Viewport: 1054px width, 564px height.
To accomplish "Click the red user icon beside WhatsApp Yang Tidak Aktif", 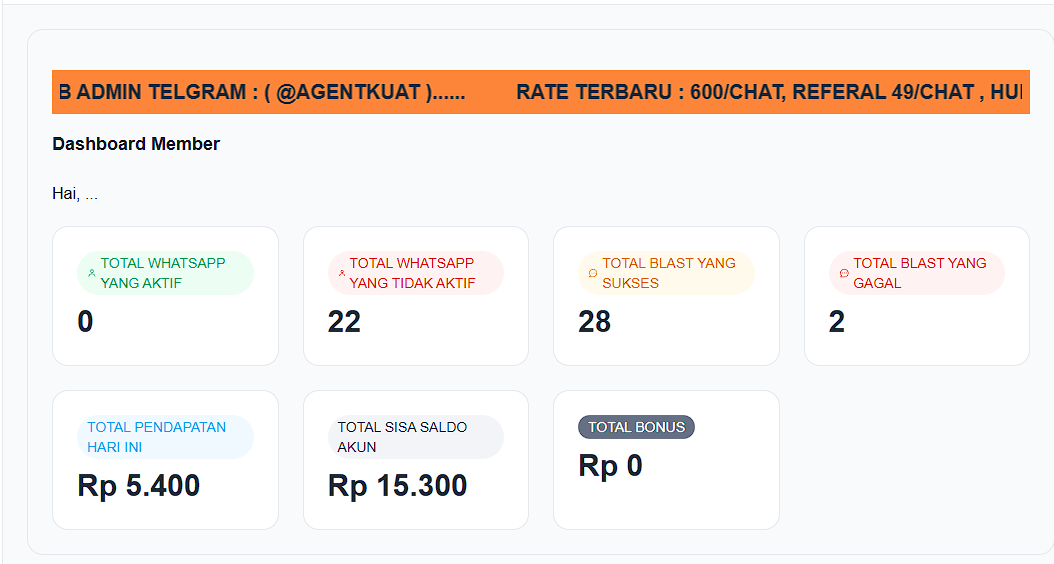I will click(342, 273).
